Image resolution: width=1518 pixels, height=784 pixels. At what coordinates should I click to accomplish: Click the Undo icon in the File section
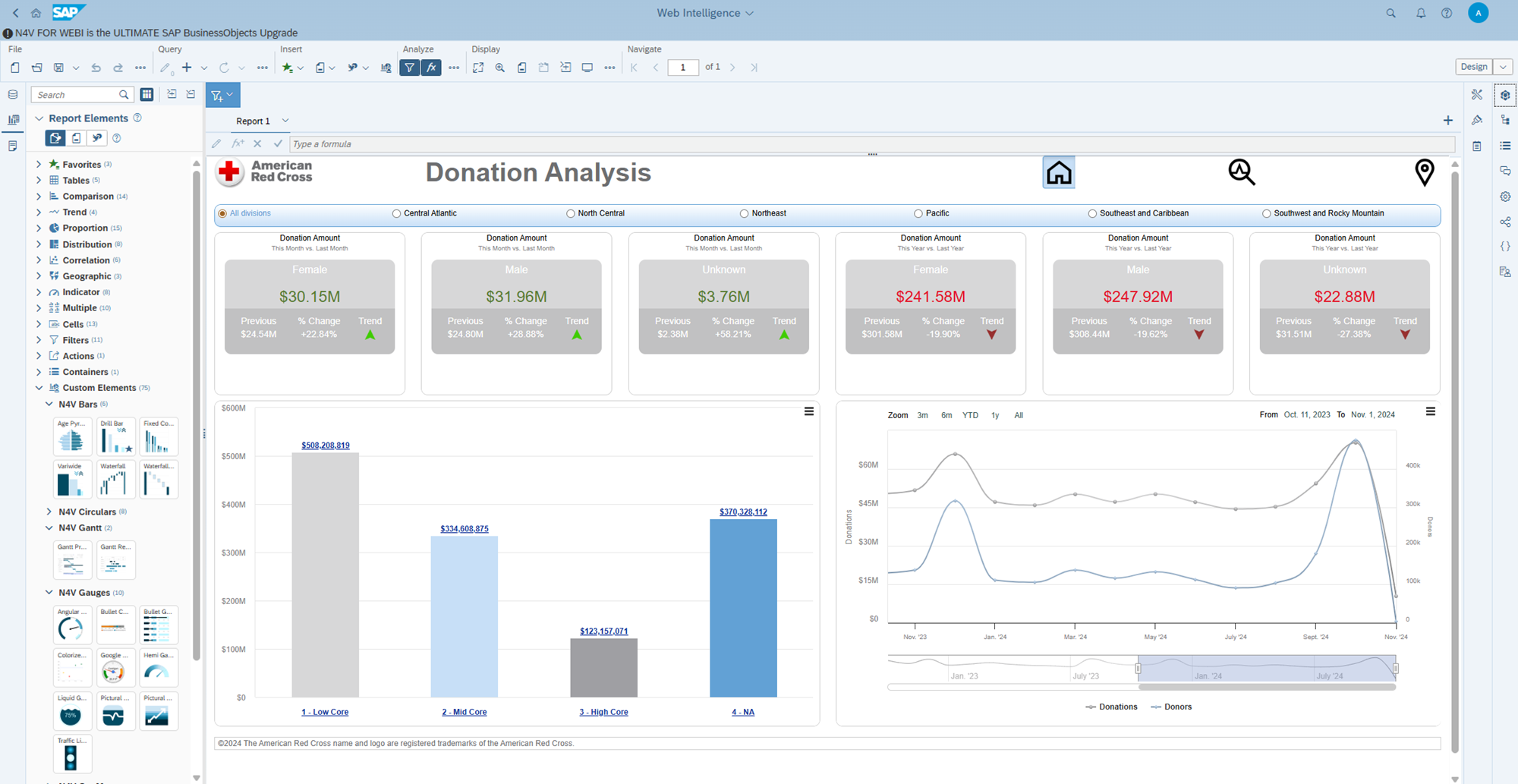click(96, 68)
